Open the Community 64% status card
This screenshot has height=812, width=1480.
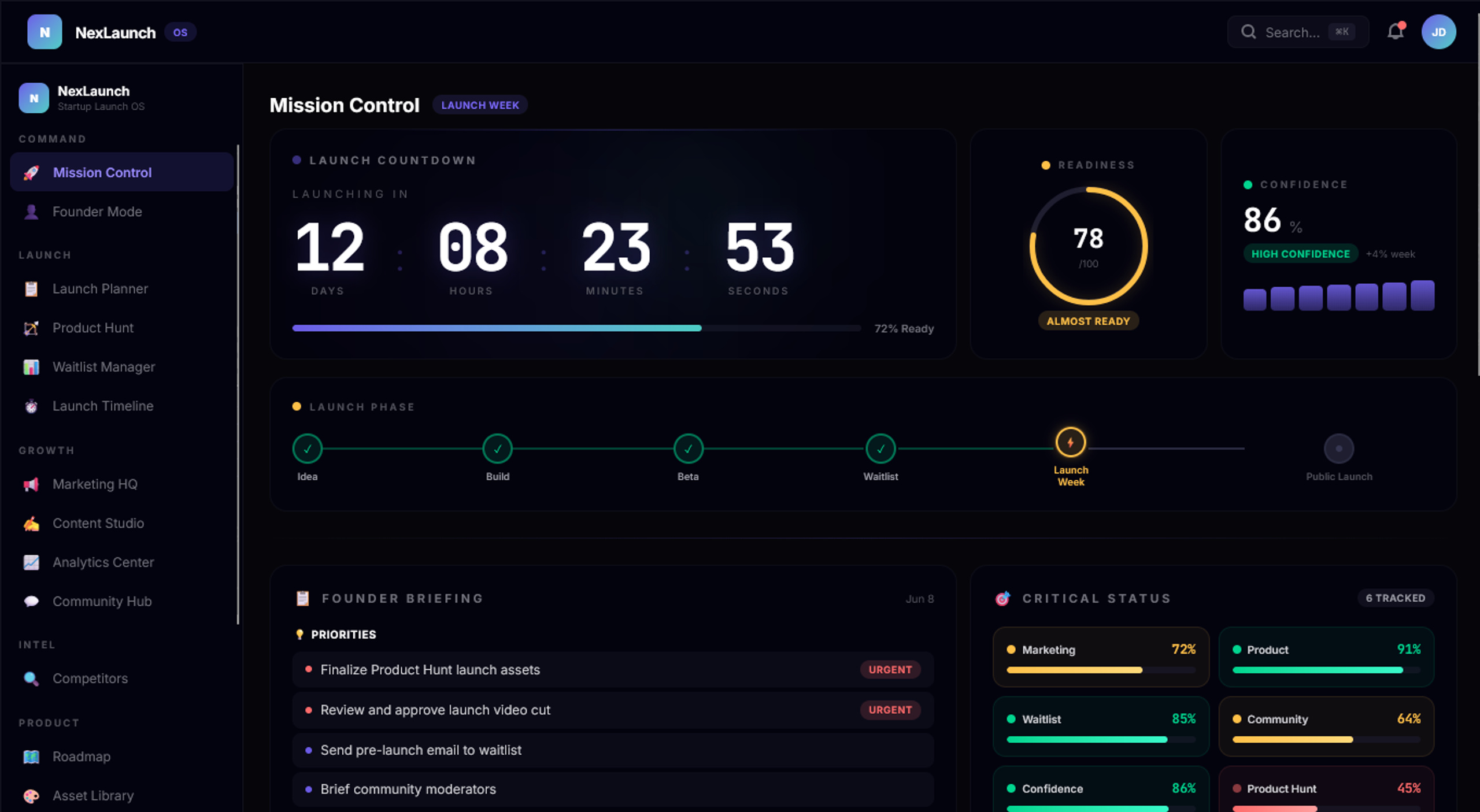pos(1326,726)
